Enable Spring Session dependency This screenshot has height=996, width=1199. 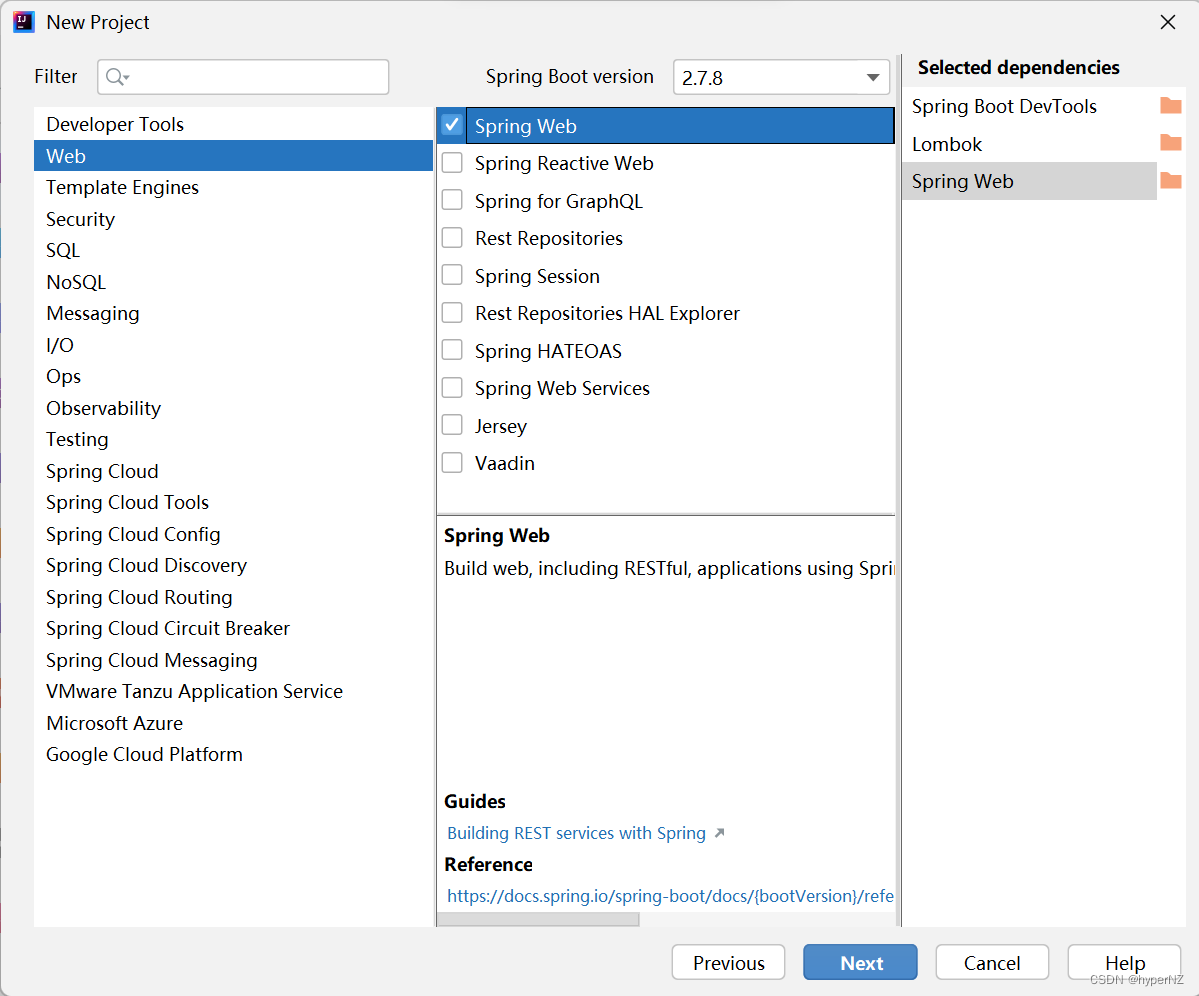(x=452, y=275)
